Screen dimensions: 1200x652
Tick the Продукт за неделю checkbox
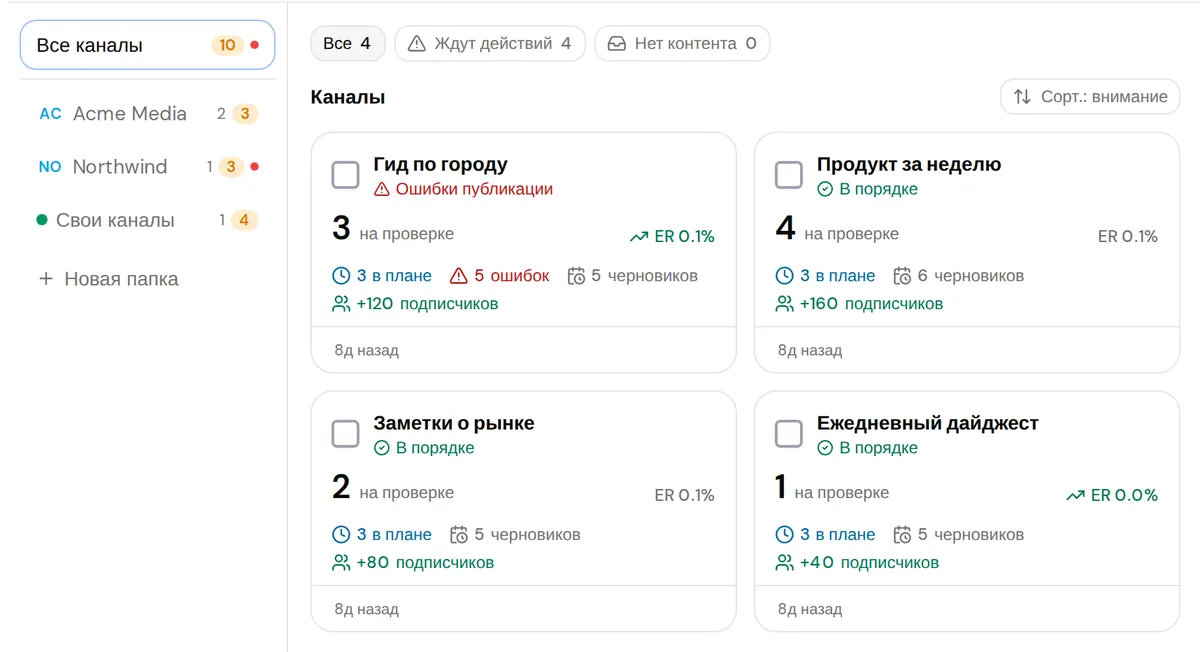click(x=789, y=175)
